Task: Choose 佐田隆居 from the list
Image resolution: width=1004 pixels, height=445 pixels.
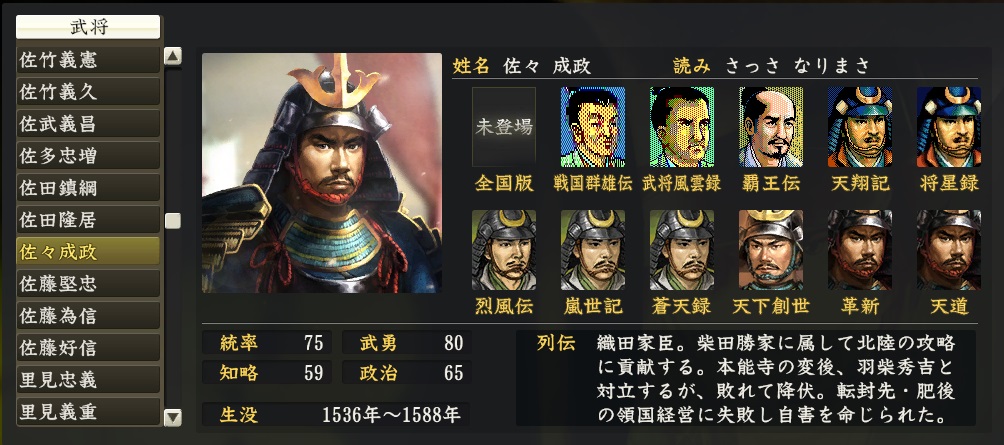Action: [x=88, y=220]
